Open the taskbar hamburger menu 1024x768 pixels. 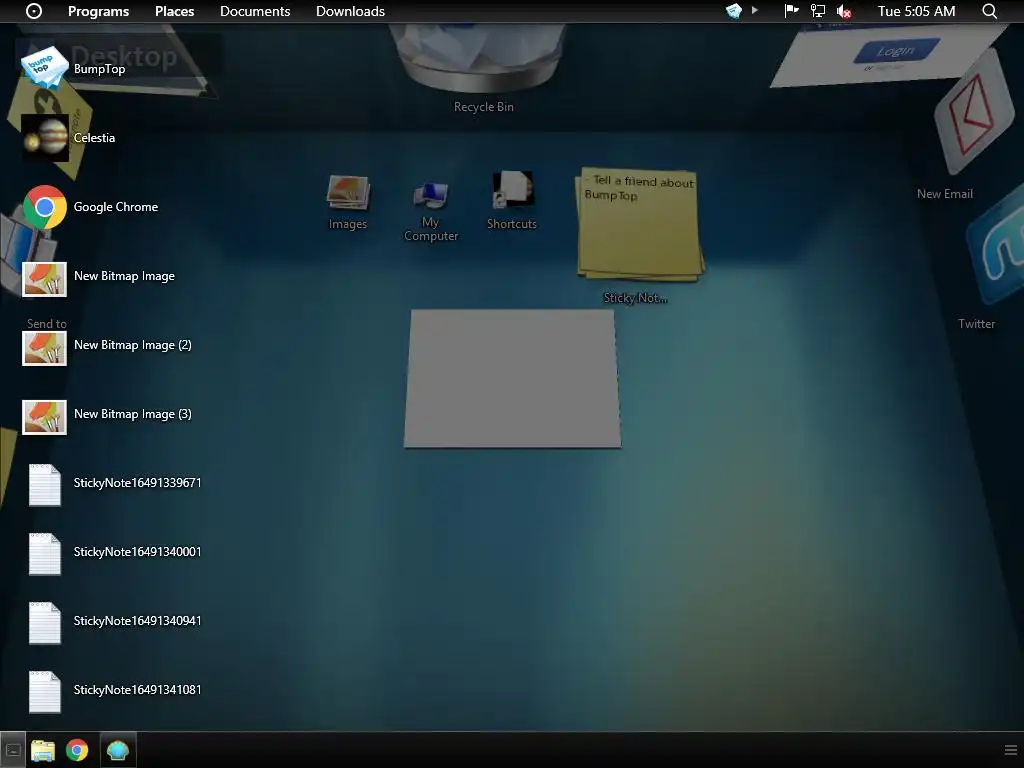[1010, 750]
